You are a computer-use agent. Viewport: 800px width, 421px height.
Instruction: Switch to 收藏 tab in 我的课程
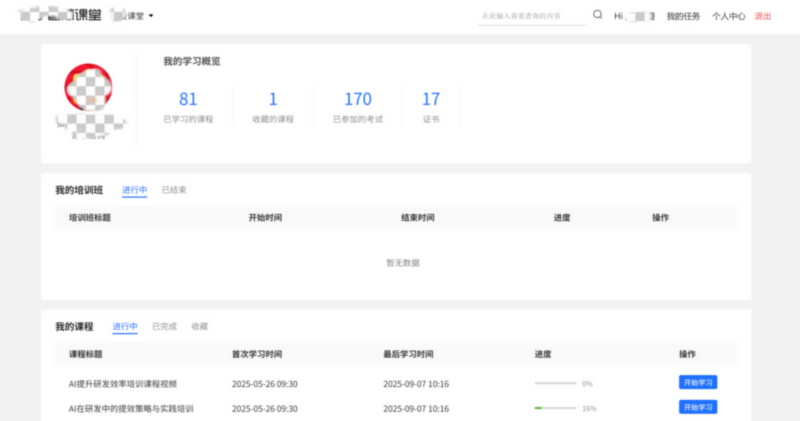pyautogui.click(x=200, y=327)
